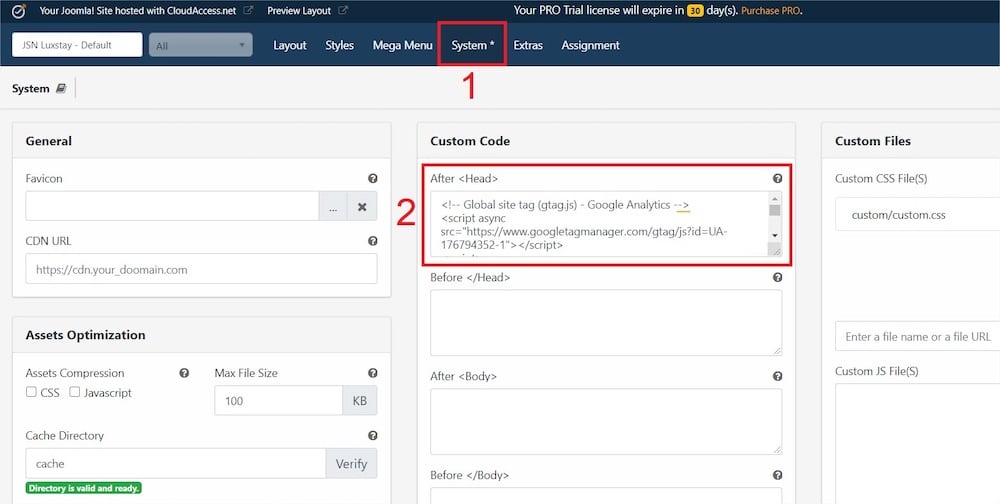Click the General panel heading
Viewport: 1000px width, 504px height.
click(48, 141)
